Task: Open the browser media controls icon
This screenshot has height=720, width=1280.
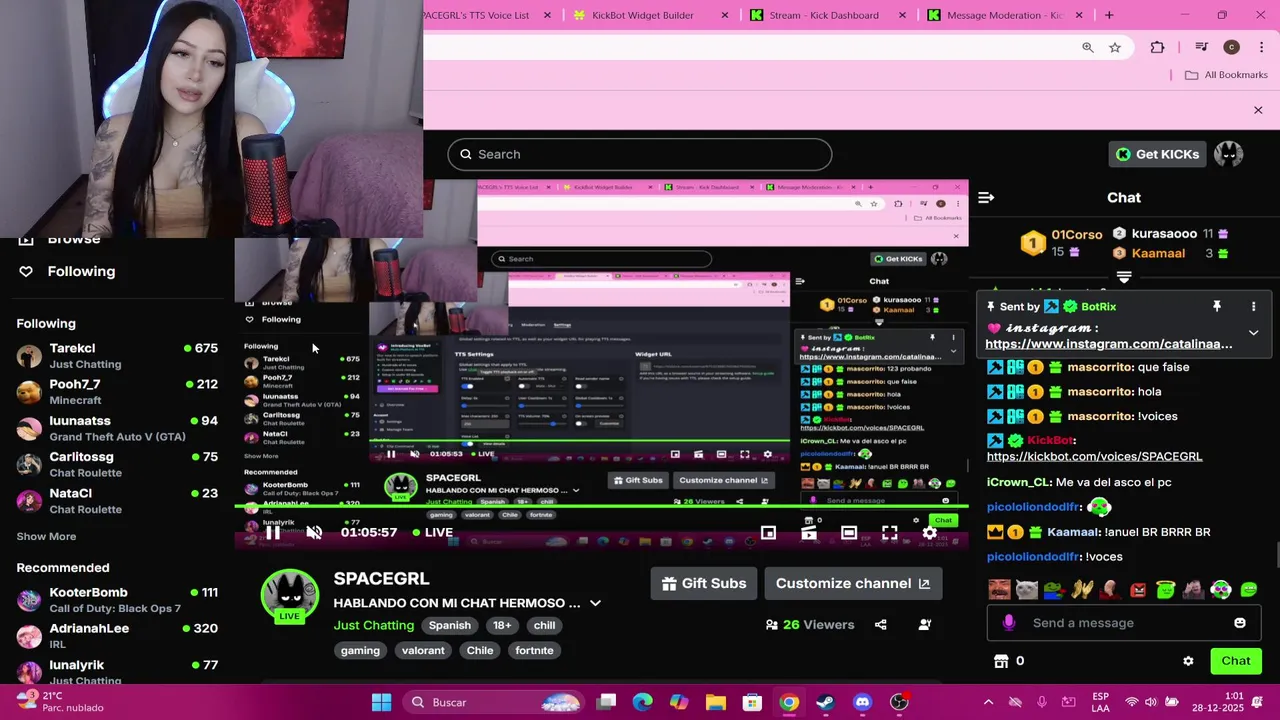Action: [1201, 47]
